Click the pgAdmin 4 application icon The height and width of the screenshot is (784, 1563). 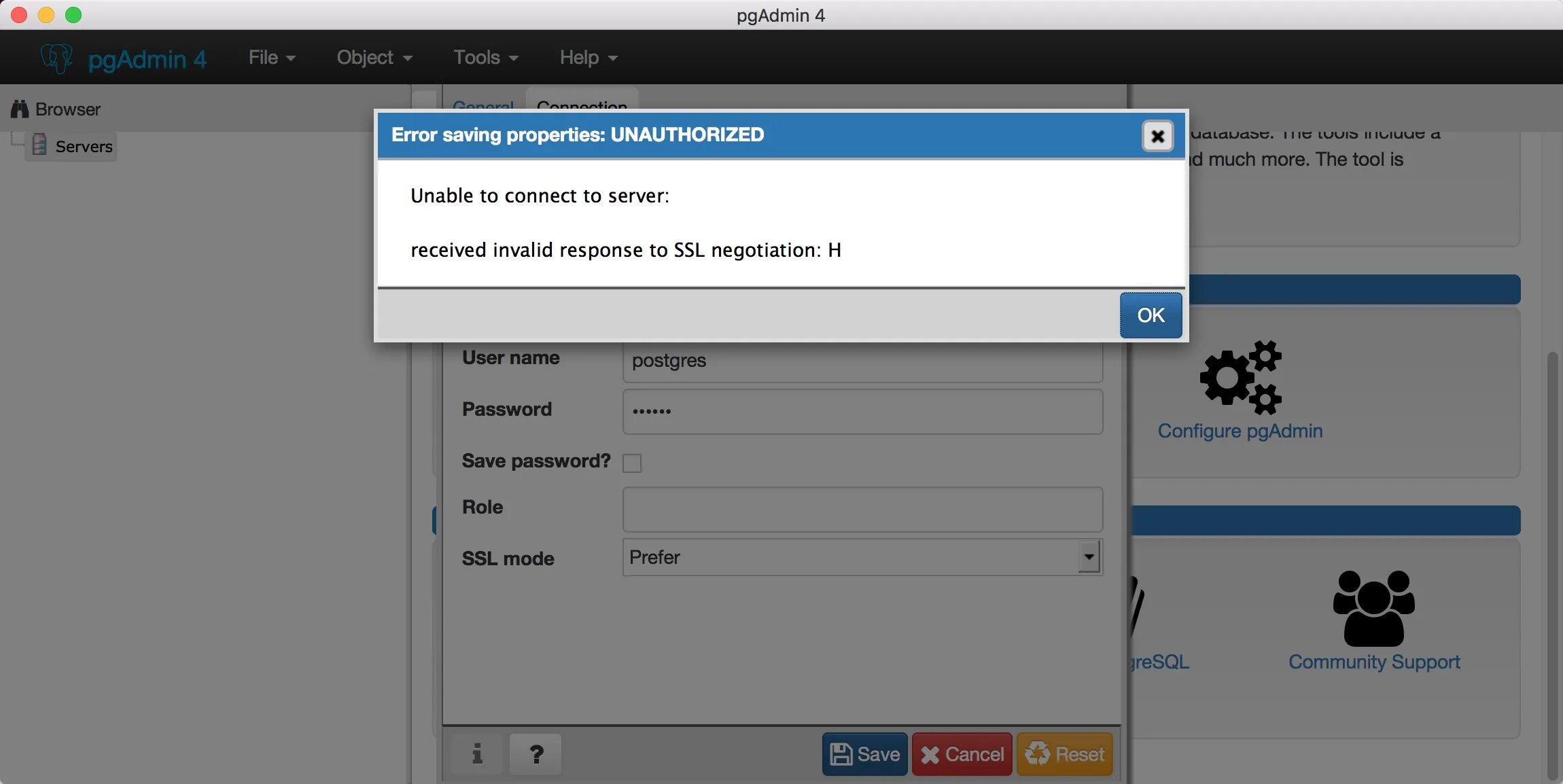(x=56, y=57)
